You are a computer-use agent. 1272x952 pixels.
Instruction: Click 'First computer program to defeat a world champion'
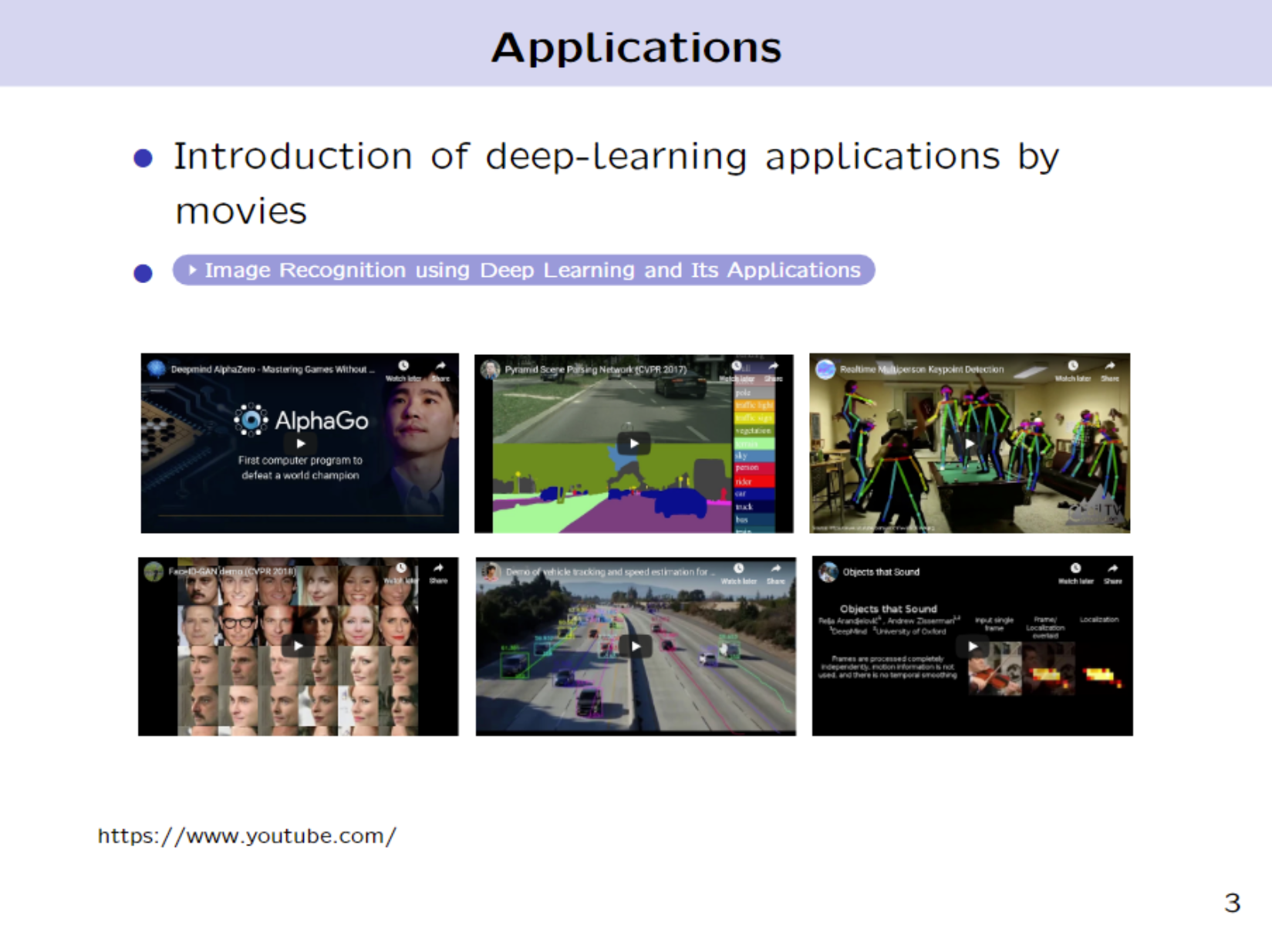coord(300,468)
